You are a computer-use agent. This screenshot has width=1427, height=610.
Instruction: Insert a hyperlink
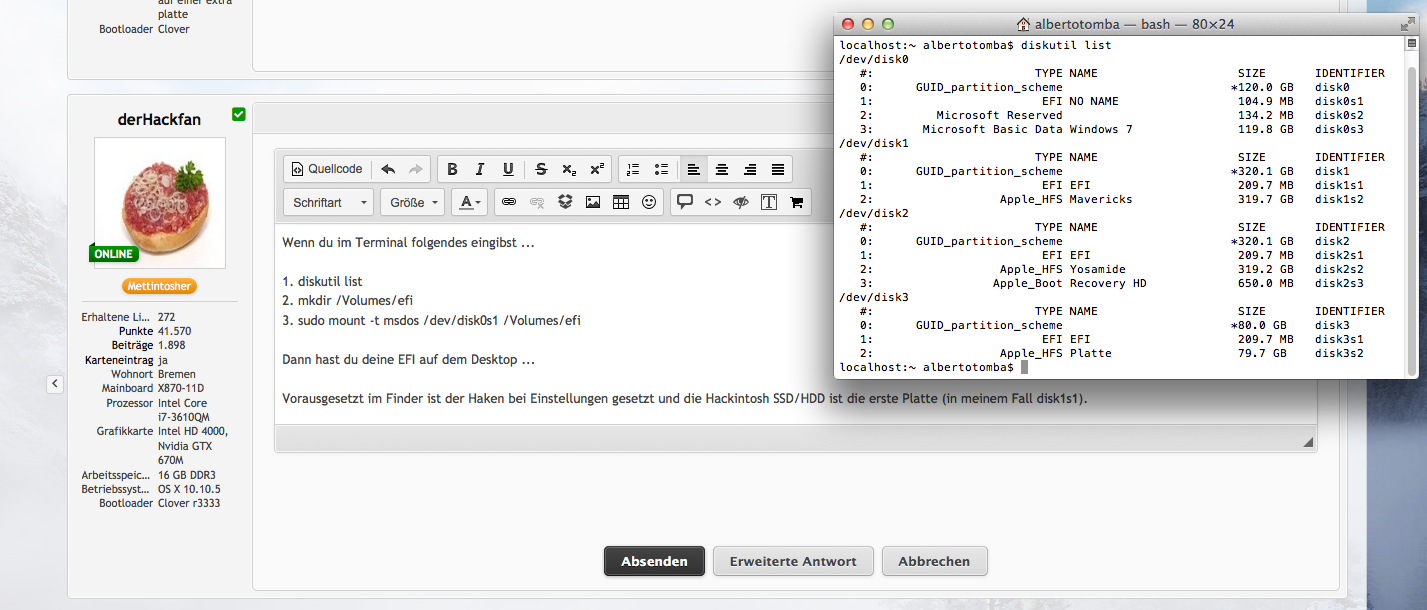click(x=509, y=202)
